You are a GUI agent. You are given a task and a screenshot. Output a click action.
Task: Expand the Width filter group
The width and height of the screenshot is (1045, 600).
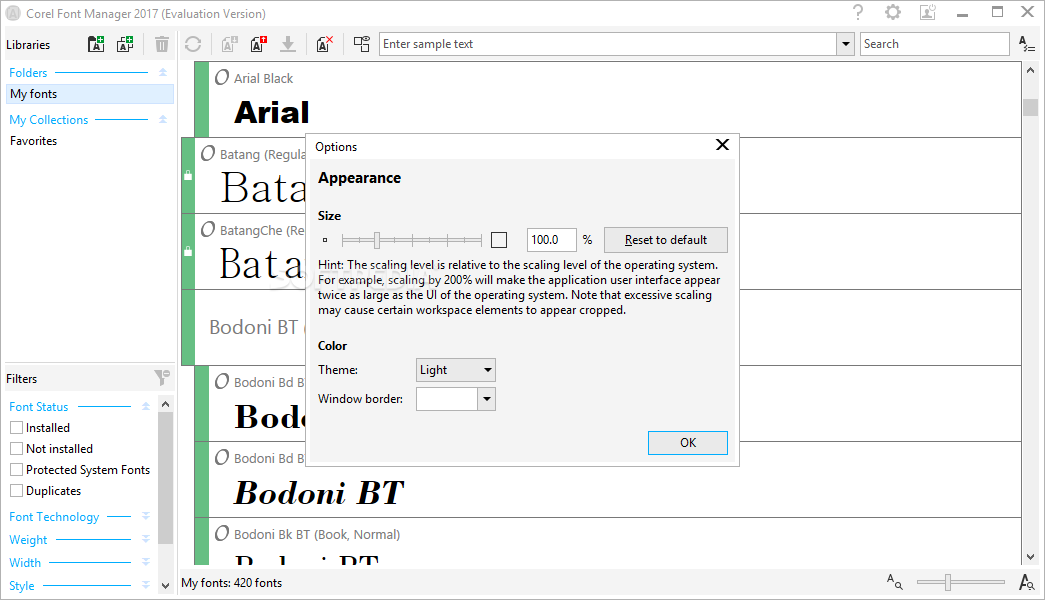pyautogui.click(x=146, y=562)
